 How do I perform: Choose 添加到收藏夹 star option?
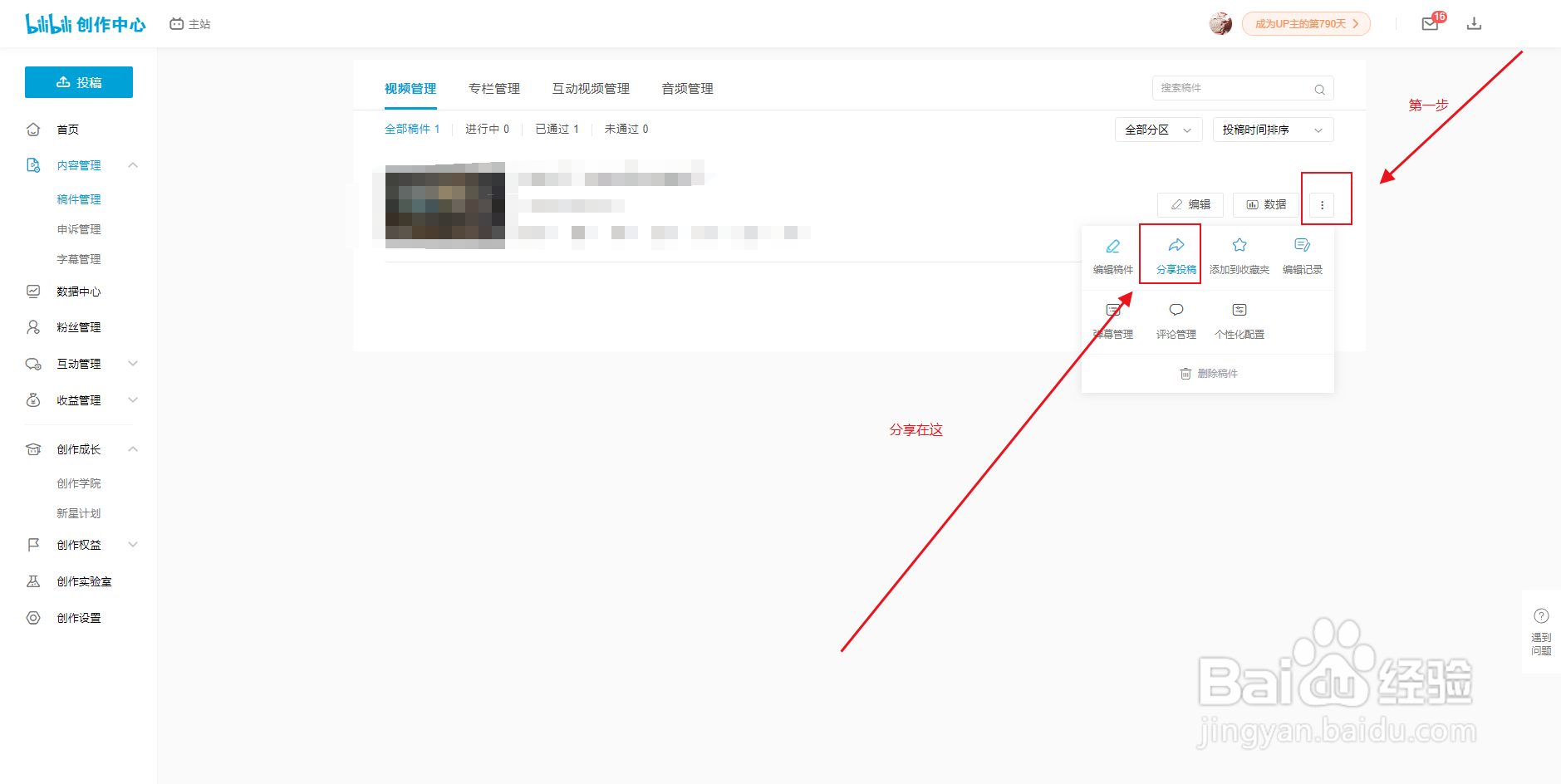coord(1239,257)
